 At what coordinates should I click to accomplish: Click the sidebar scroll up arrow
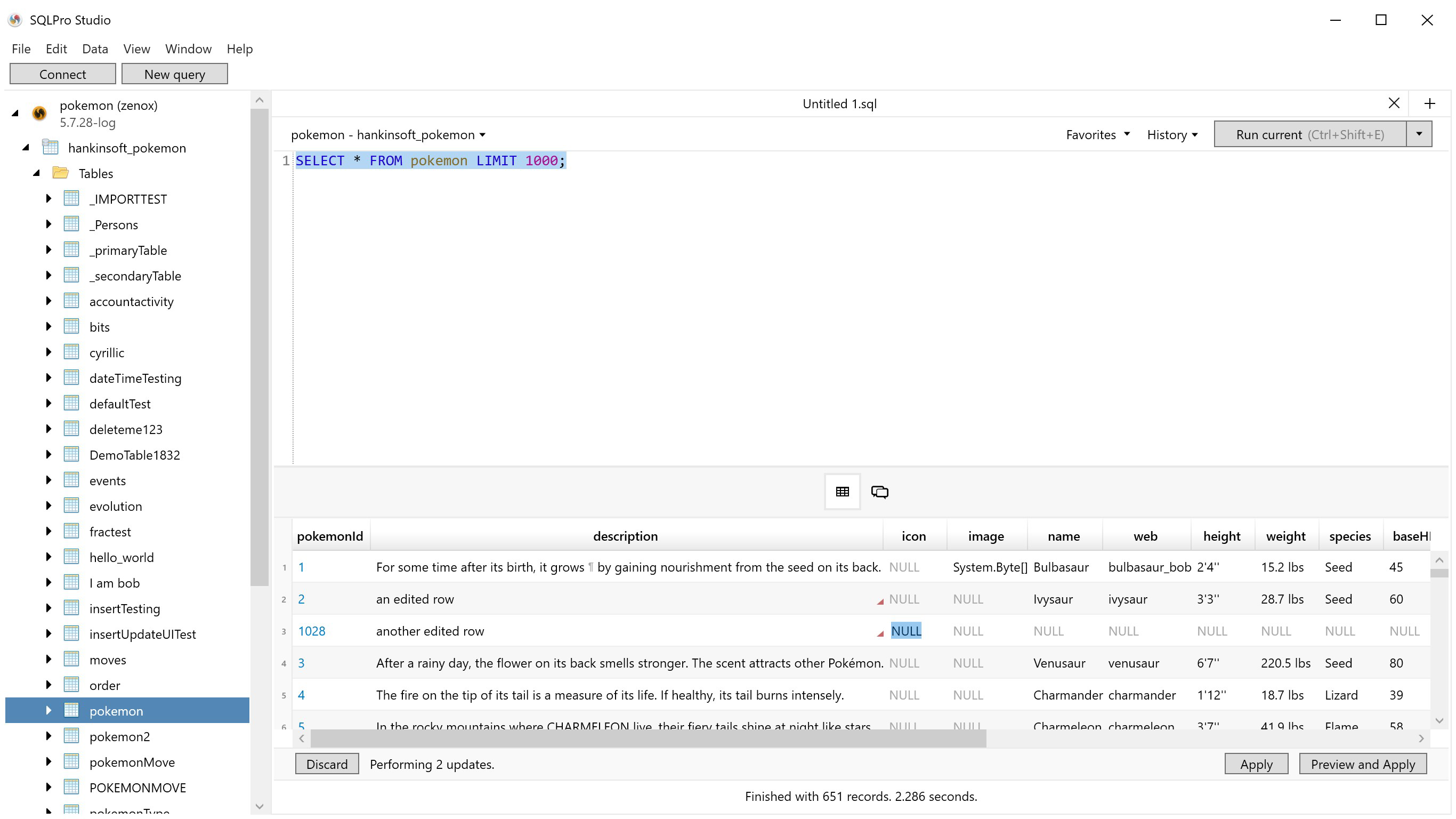coord(260,100)
